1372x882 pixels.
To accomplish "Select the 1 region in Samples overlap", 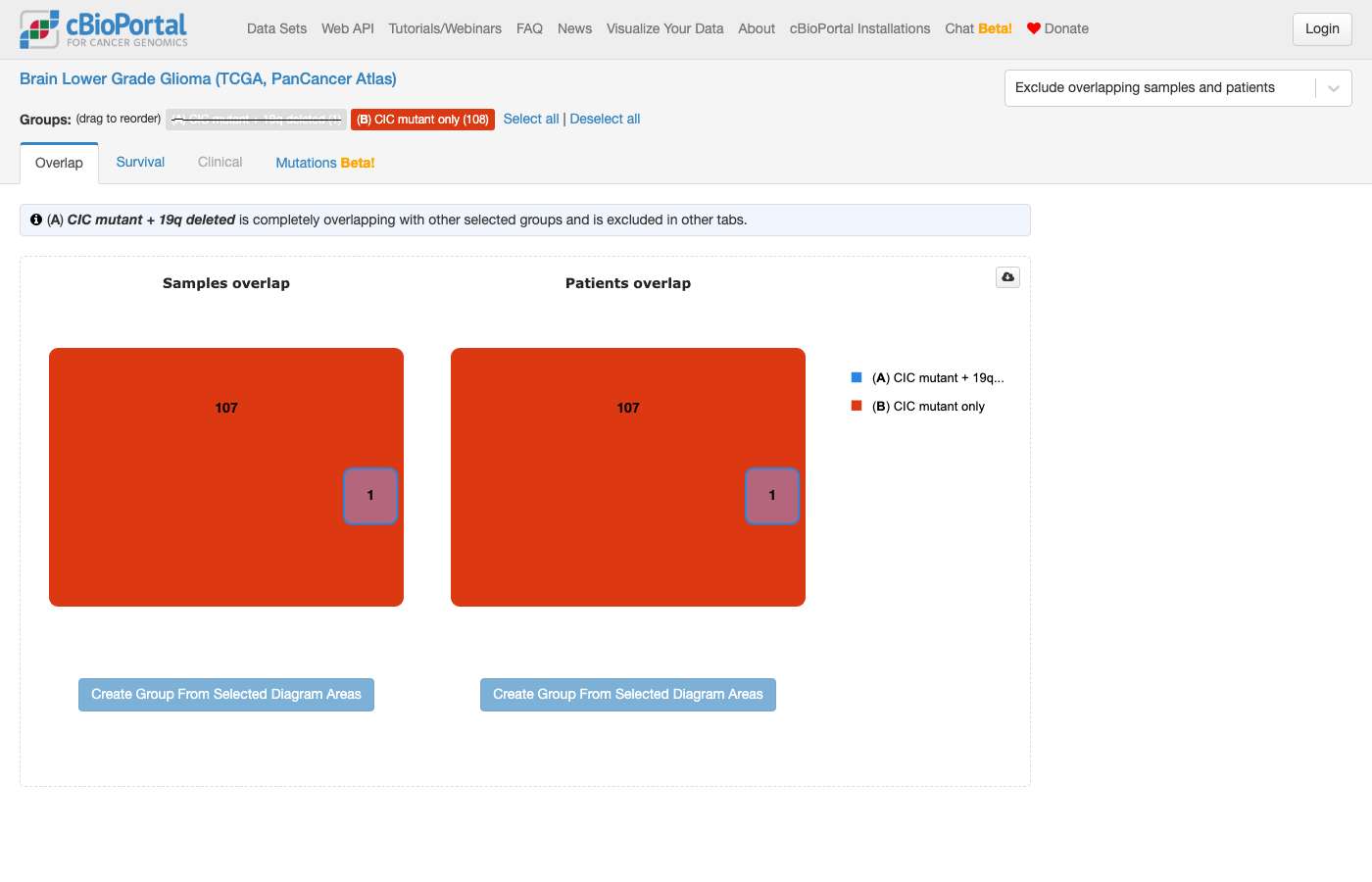I will point(370,496).
